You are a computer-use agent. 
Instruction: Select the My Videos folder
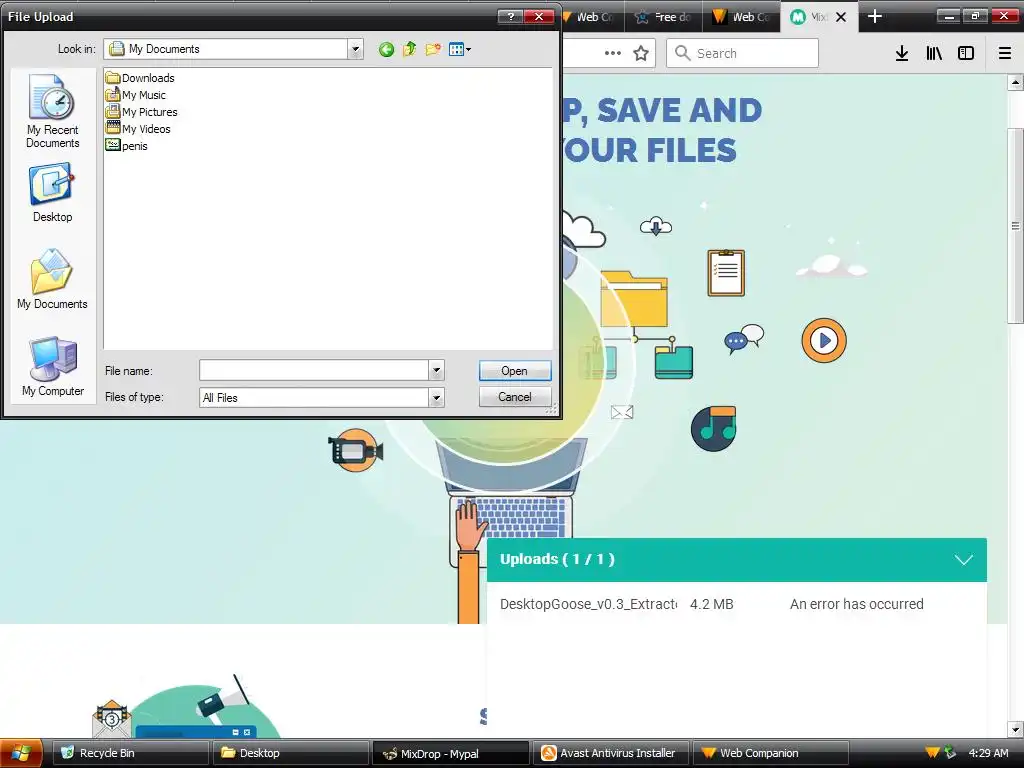click(138, 129)
